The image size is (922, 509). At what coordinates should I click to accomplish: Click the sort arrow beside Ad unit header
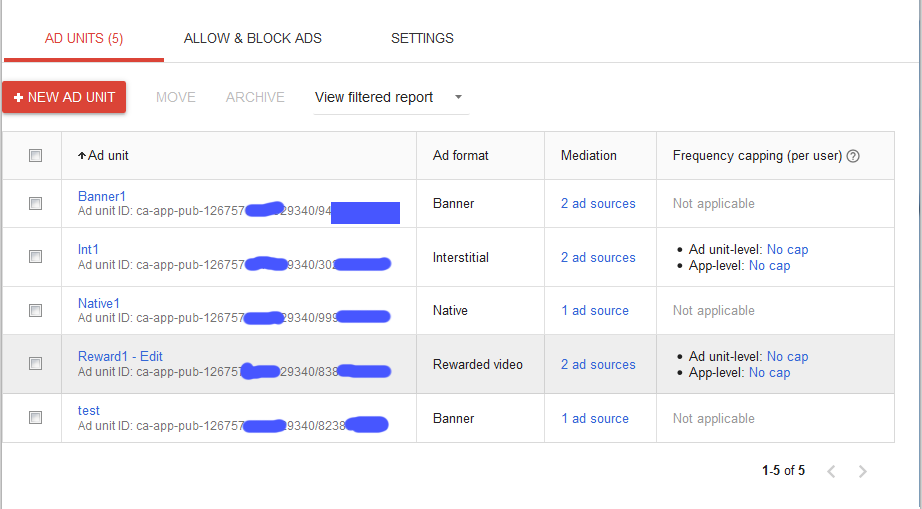81,156
